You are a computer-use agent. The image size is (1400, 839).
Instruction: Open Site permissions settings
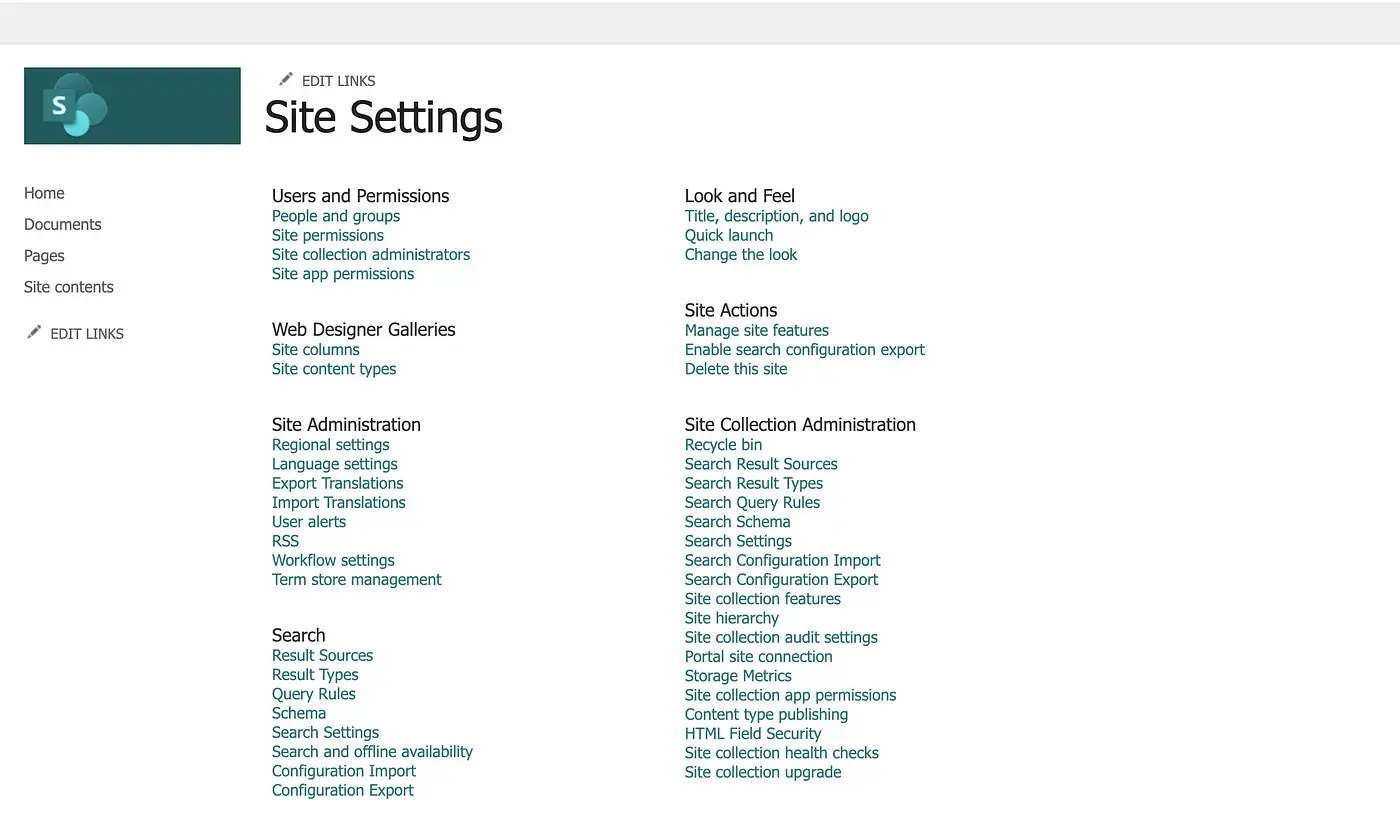[x=328, y=235]
